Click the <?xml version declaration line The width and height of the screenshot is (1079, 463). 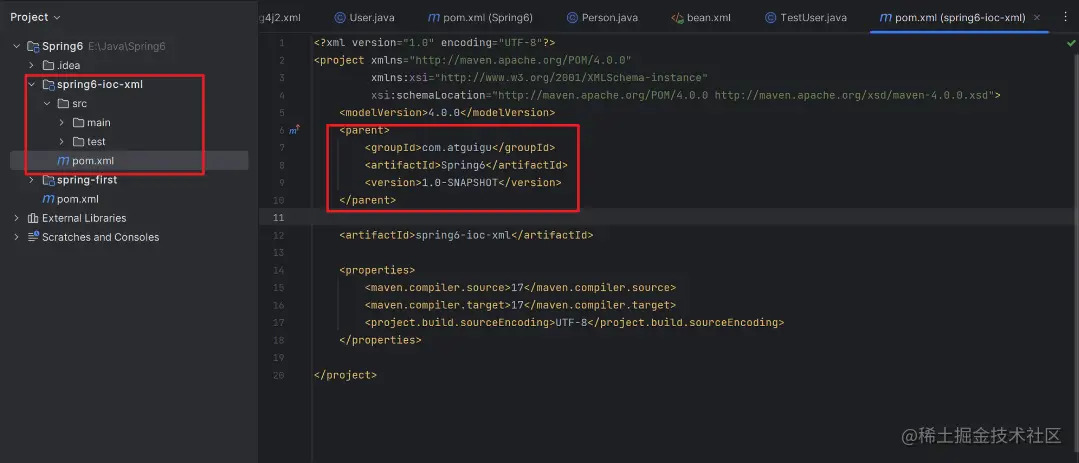coord(434,43)
